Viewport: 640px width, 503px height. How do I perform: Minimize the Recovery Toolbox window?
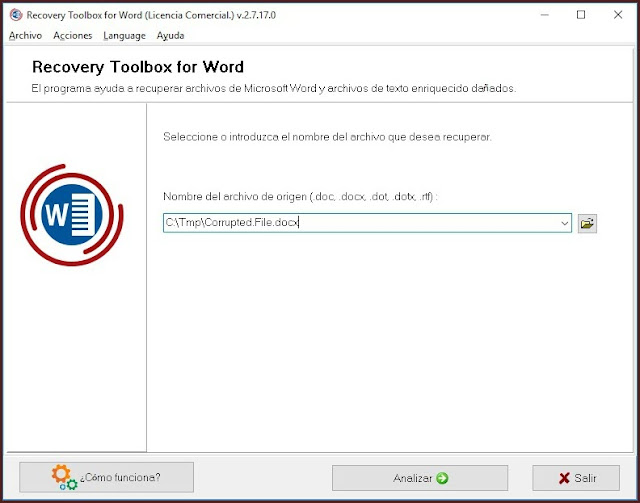[x=544, y=15]
